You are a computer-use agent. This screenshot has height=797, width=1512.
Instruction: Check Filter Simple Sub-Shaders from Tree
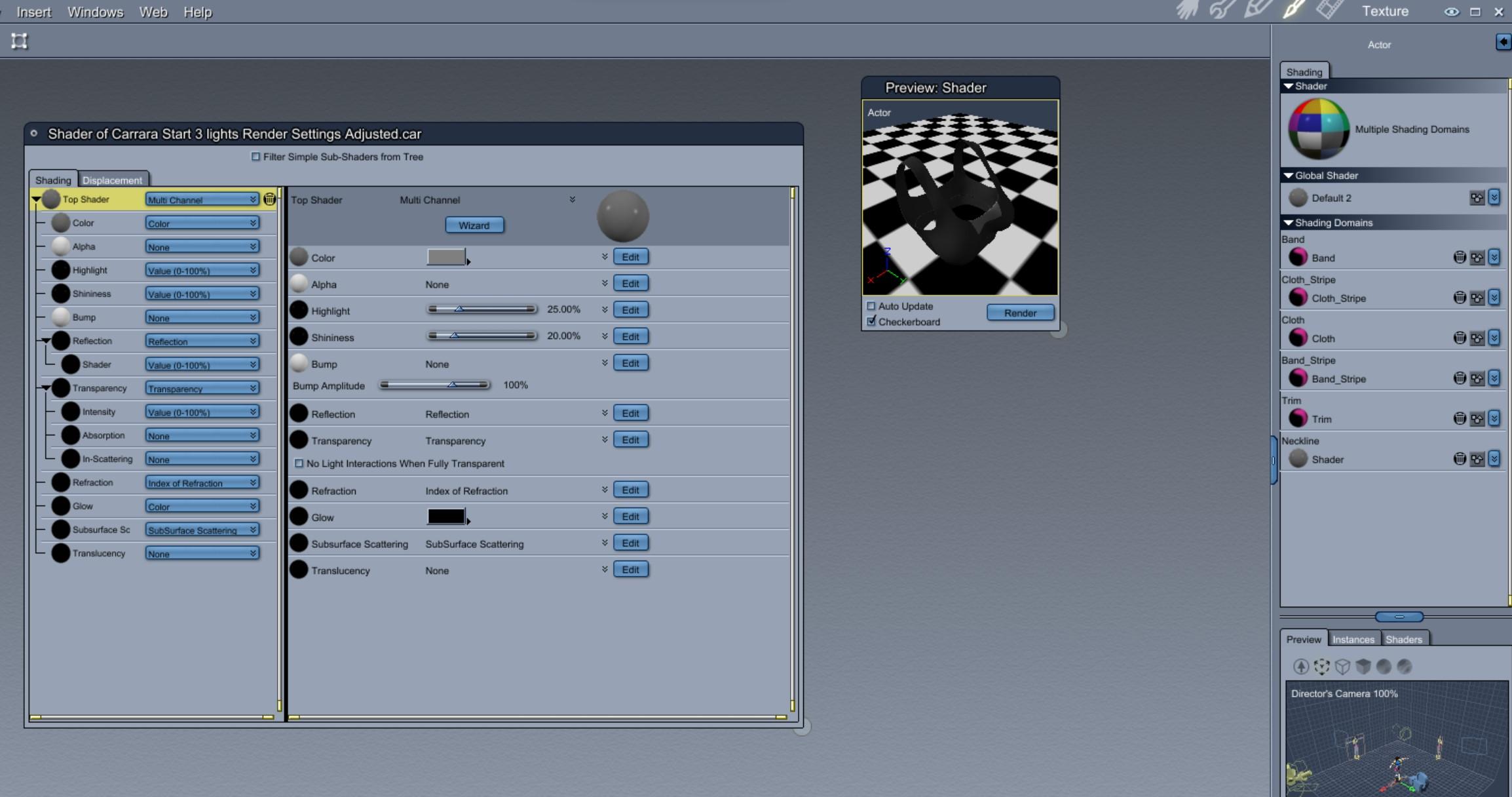pyautogui.click(x=255, y=157)
